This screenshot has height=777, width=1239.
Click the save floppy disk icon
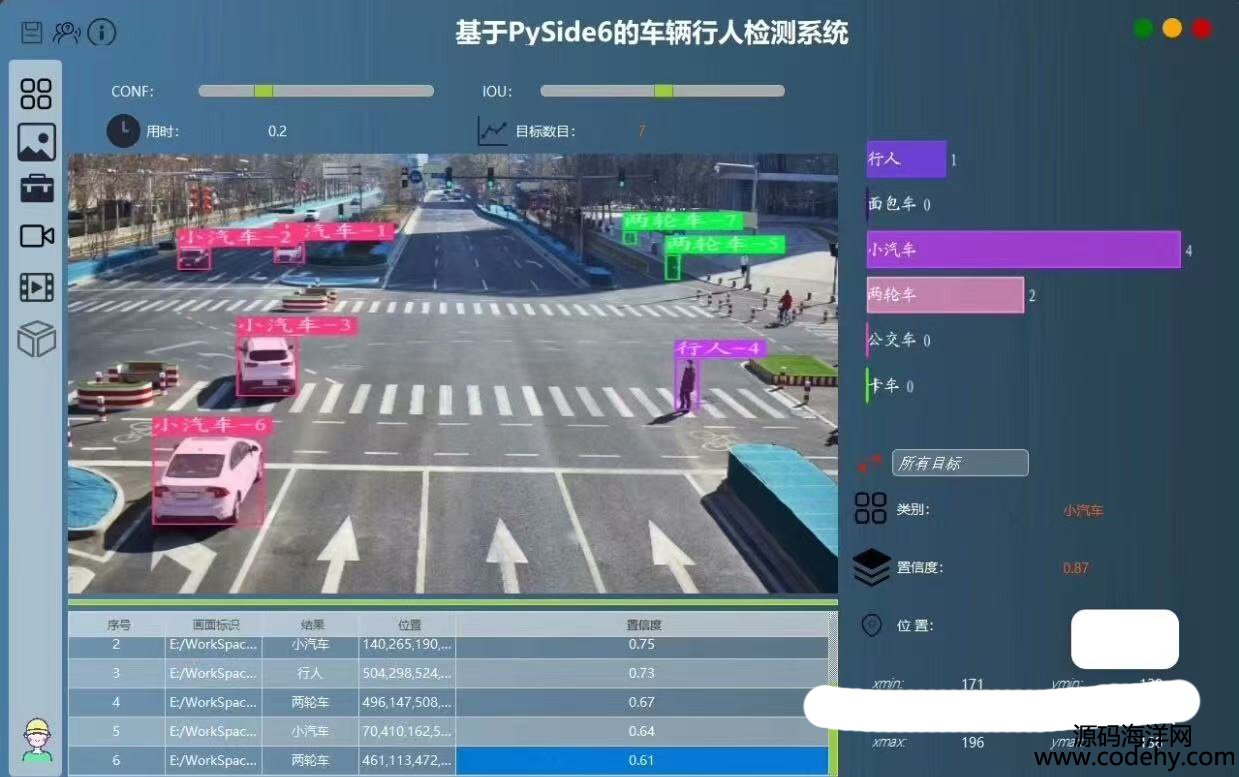coord(32,32)
